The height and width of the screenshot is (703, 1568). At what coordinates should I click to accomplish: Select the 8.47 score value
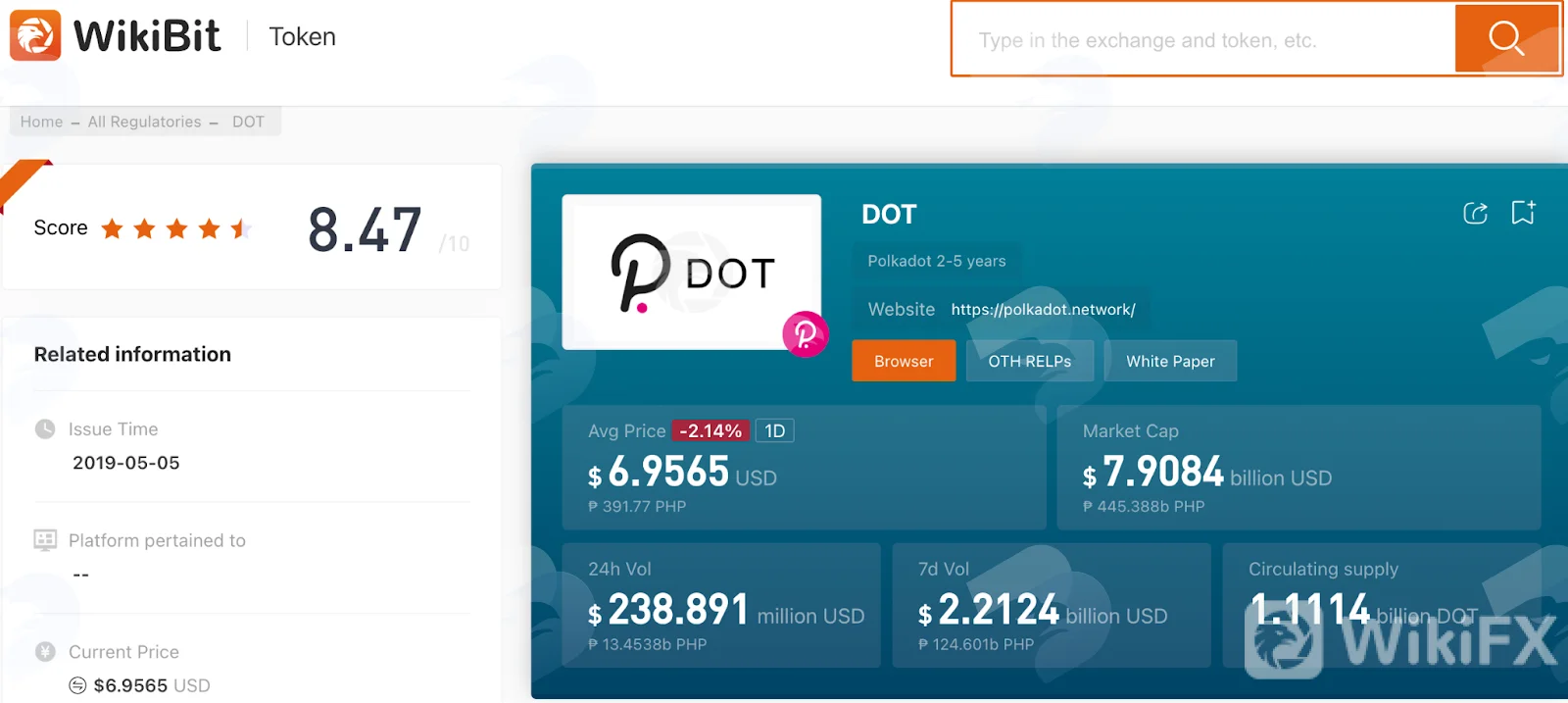[365, 229]
